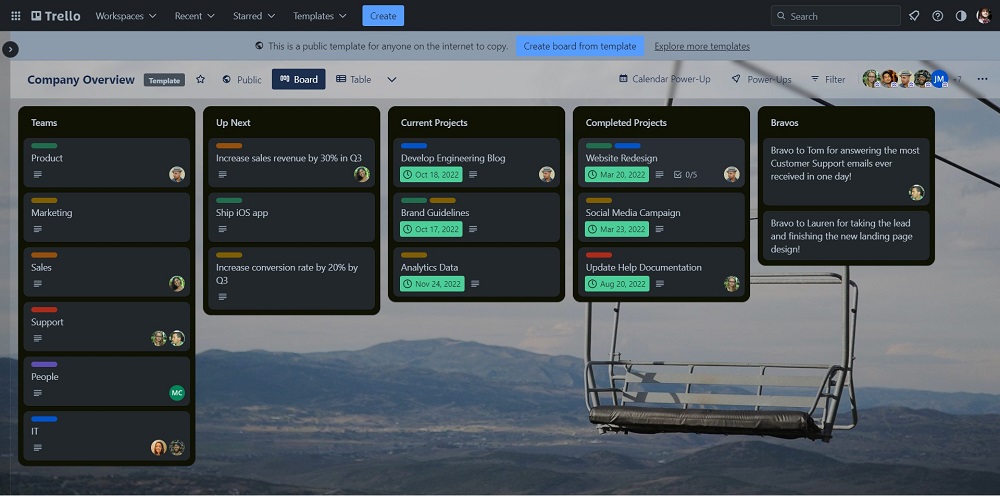Open the user account avatar menu

(x=984, y=16)
